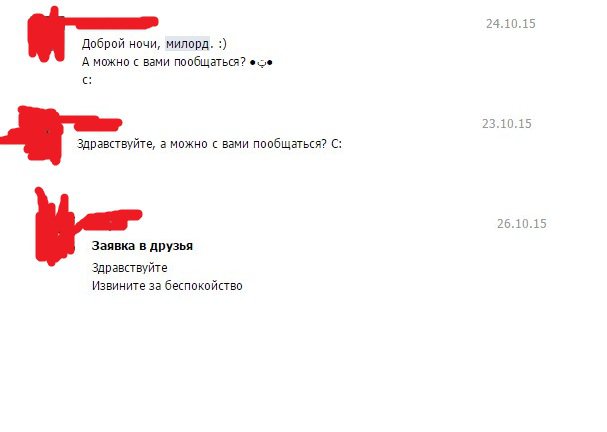Select the 26.10.15 date stamp

tap(521, 223)
